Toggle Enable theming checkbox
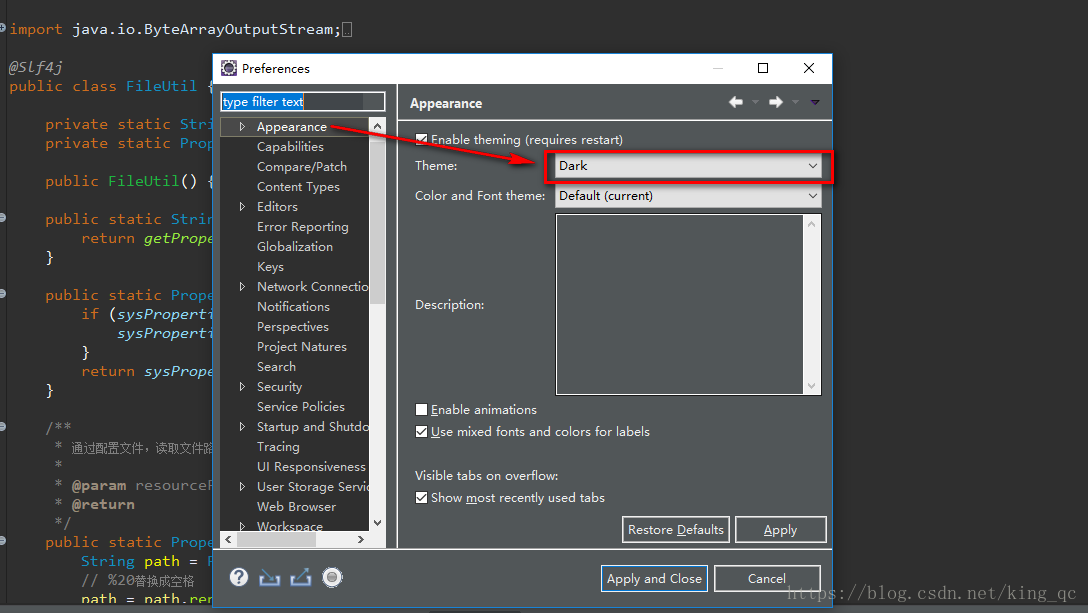The image size is (1088, 613). [x=421, y=140]
